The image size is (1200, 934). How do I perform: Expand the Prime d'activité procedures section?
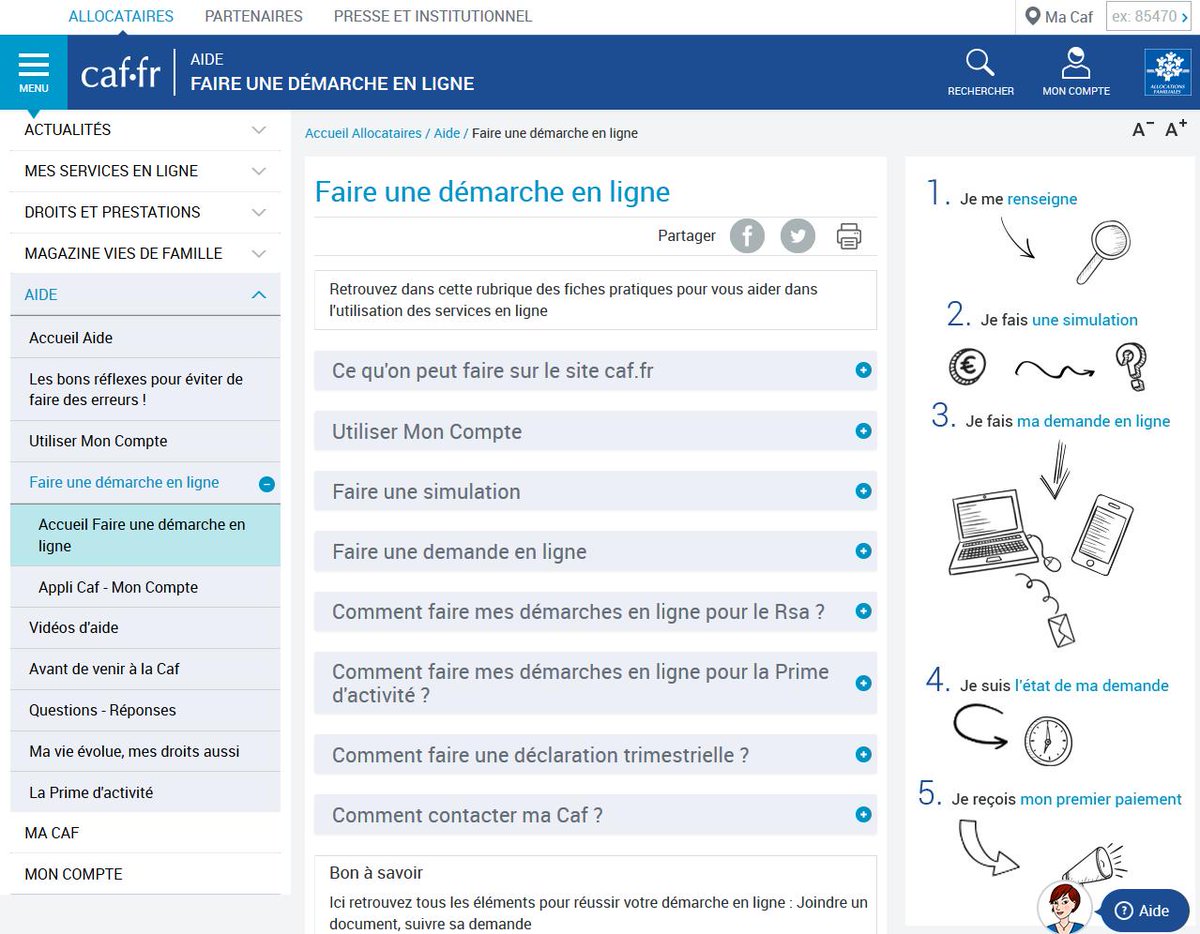pos(595,684)
